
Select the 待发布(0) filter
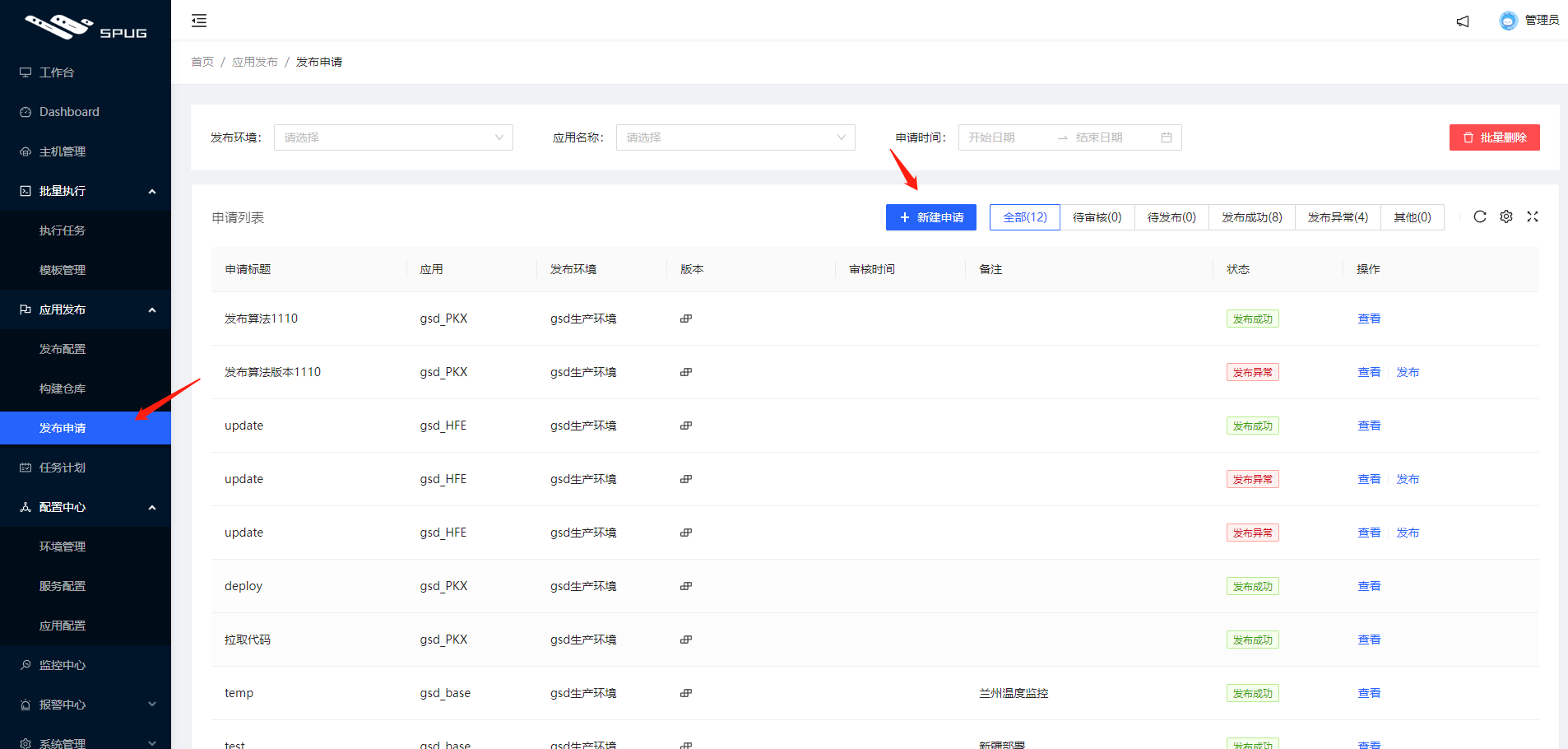tap(1171, 217)
